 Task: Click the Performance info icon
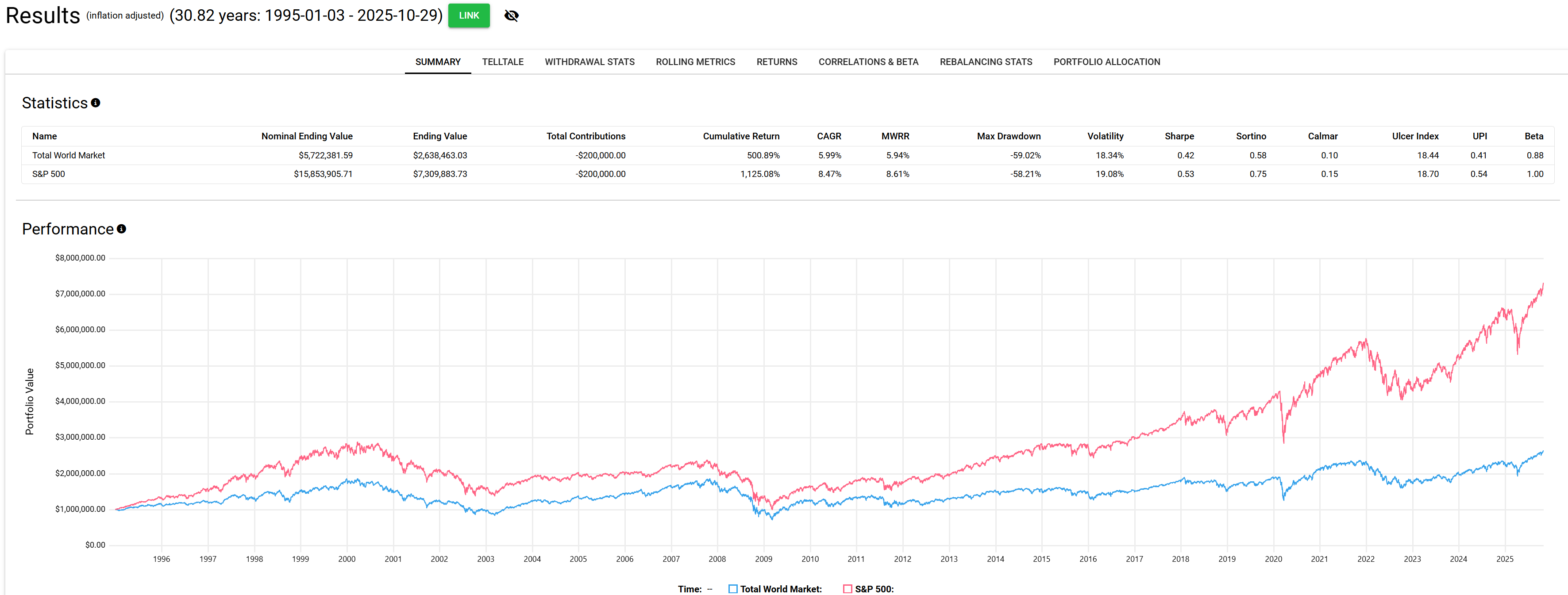coord(122,229)
